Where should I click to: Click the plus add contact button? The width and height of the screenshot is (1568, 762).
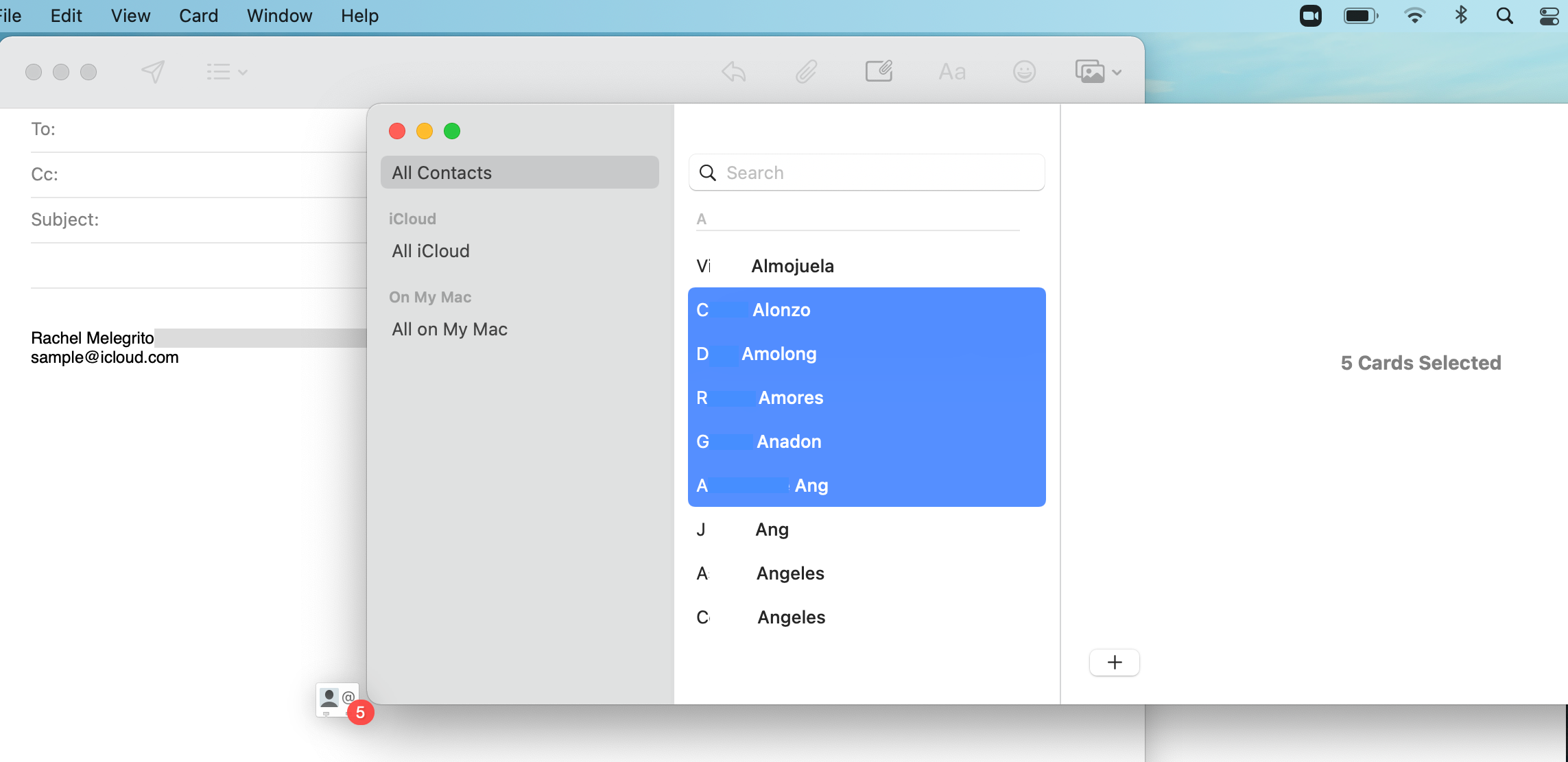coord(1114,663)
